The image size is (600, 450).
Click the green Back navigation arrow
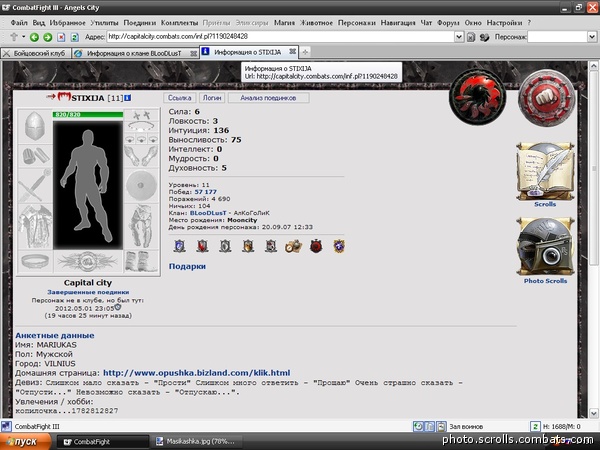34,37
